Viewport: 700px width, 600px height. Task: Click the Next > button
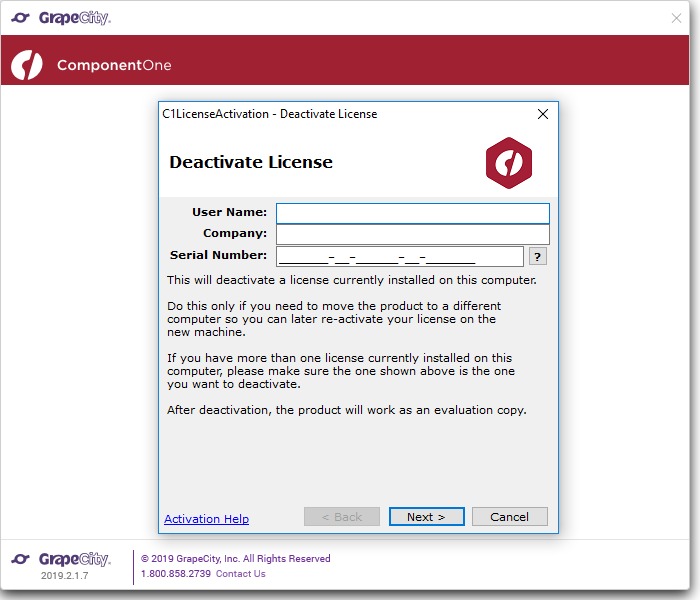(x=426, y=517)
